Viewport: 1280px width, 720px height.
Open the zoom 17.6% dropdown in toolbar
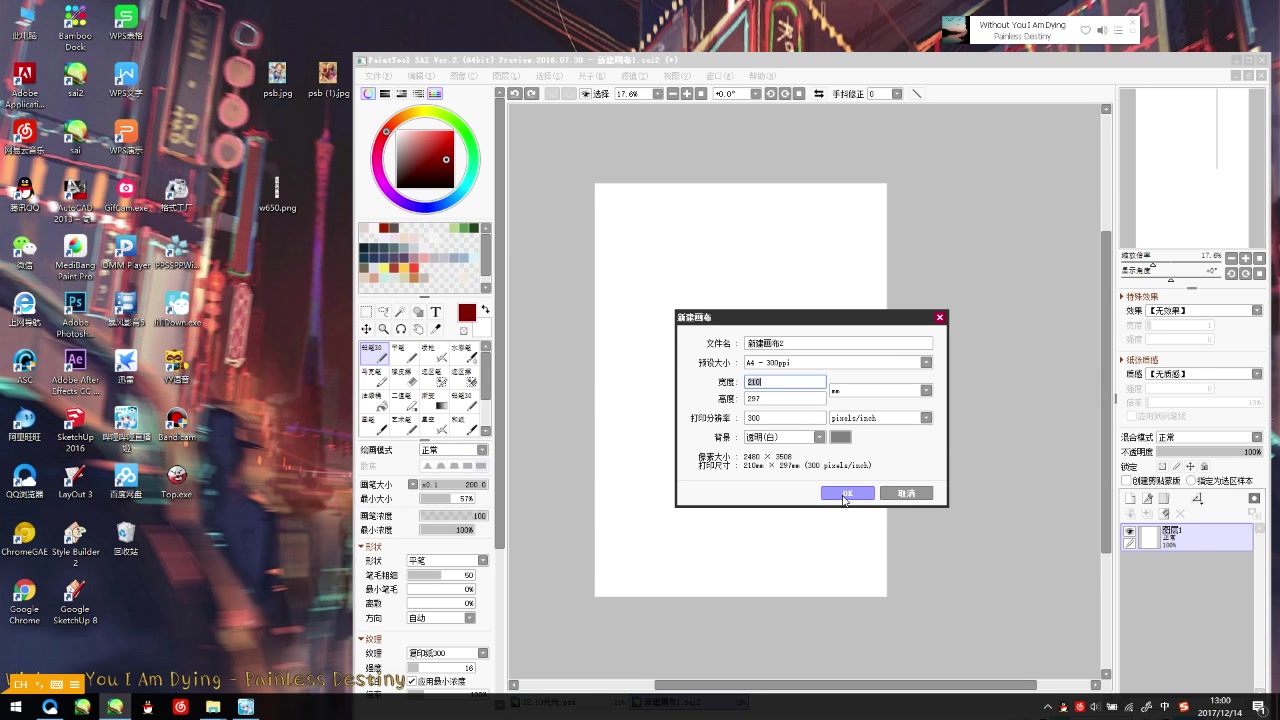click(x=657, y=94)
